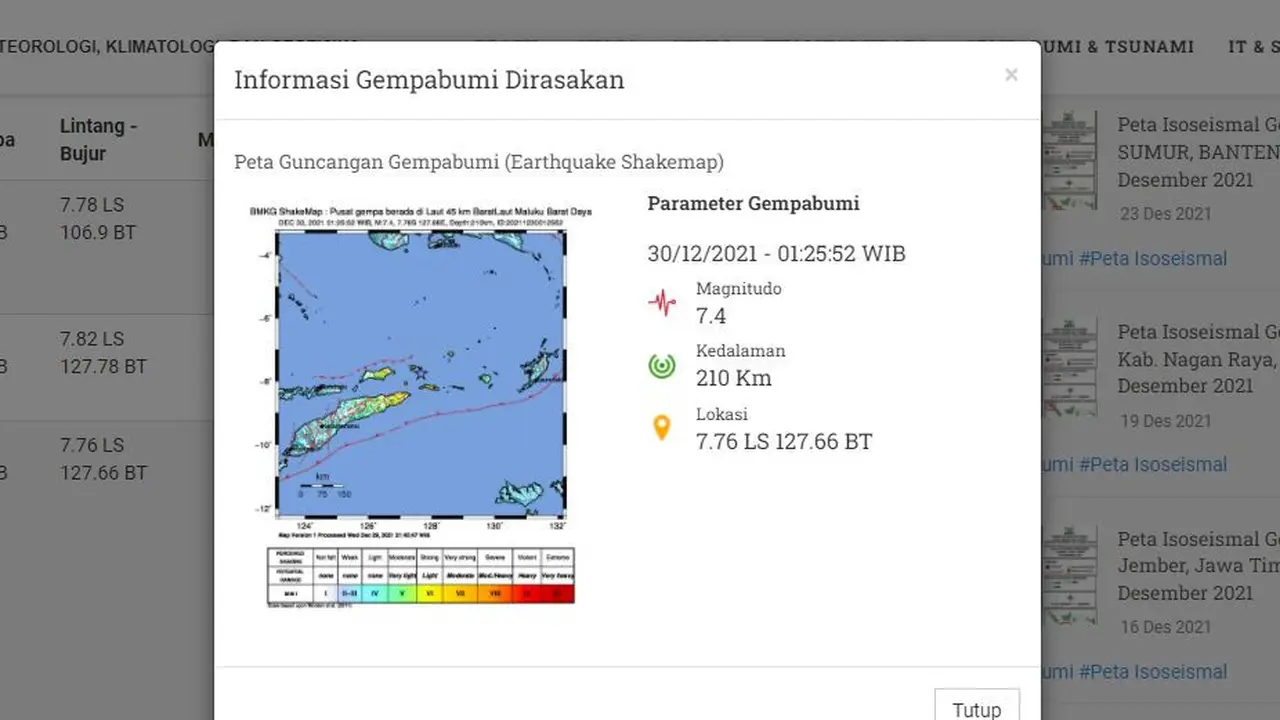The height and width of the screenshot is (720, 1280).
Task: Click the date 16 Des 2021
Action: coord(1165,627)
